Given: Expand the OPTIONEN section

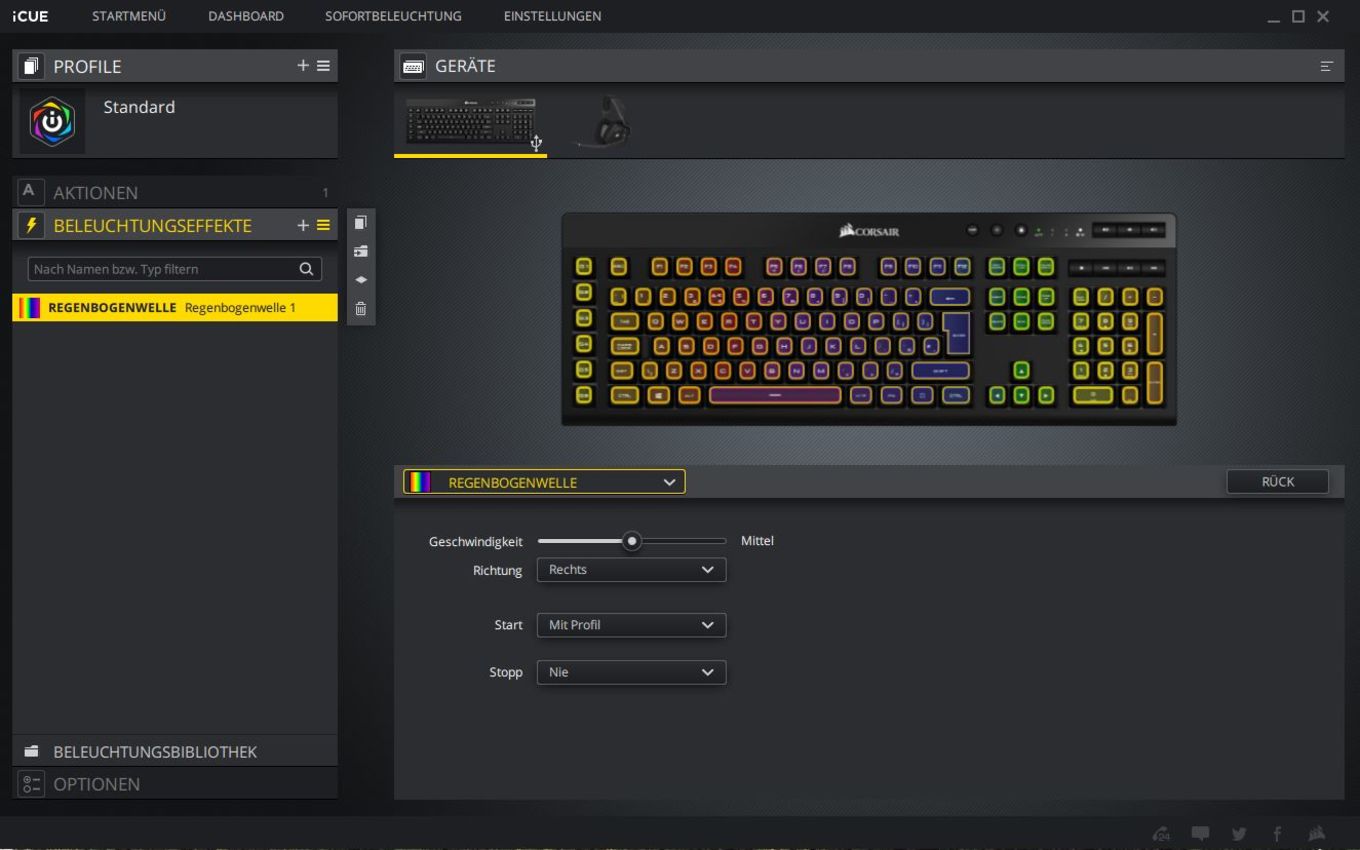Looking at the screenshot, I should click(x=175, y=784).
